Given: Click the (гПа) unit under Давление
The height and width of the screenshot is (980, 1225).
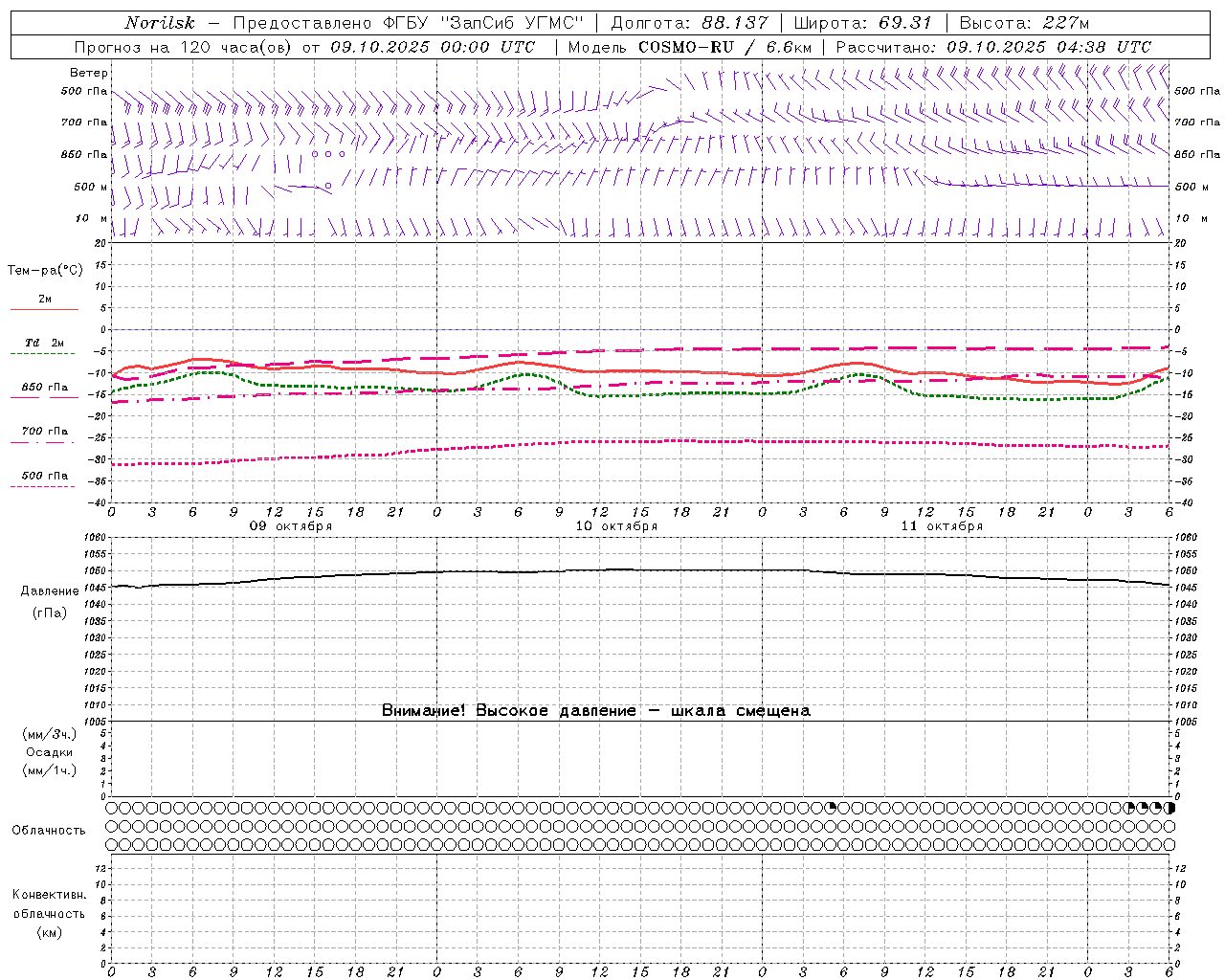Looking at the screenshot, I should pyautogui.click(x=50, y=613).
